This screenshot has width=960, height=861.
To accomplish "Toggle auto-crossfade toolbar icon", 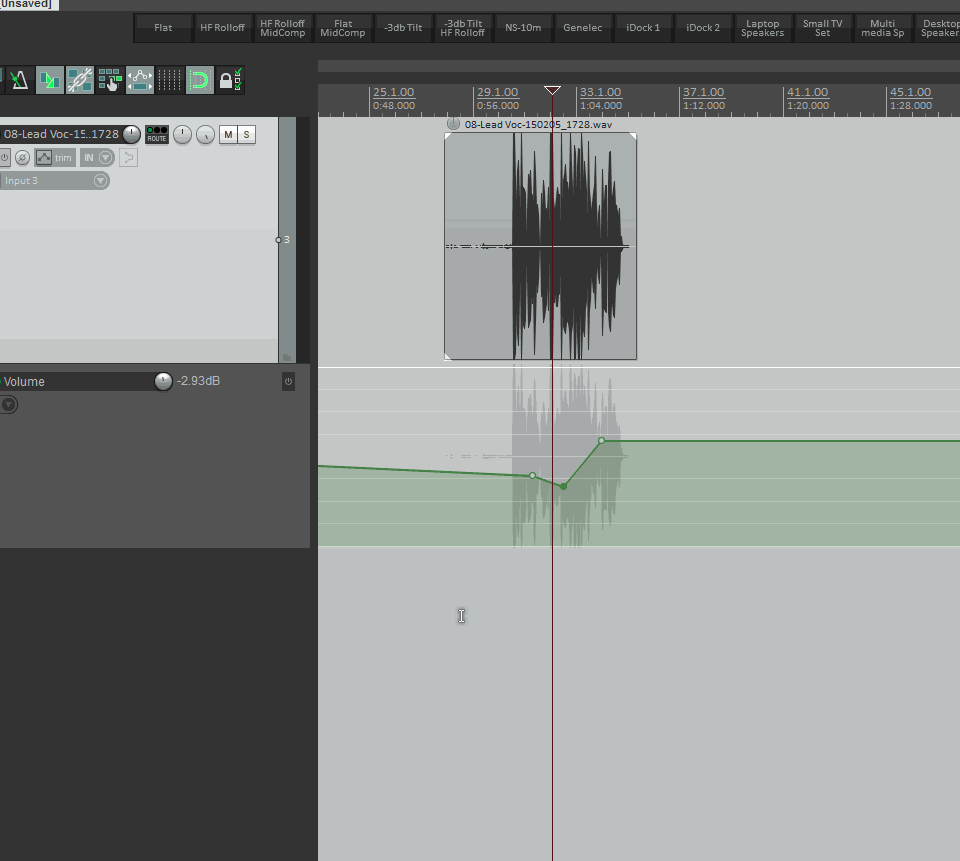I will 50,80.
